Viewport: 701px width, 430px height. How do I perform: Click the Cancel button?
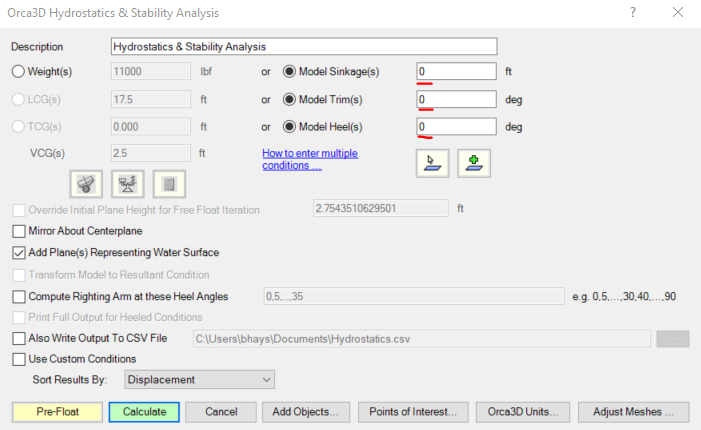[221, 412]
